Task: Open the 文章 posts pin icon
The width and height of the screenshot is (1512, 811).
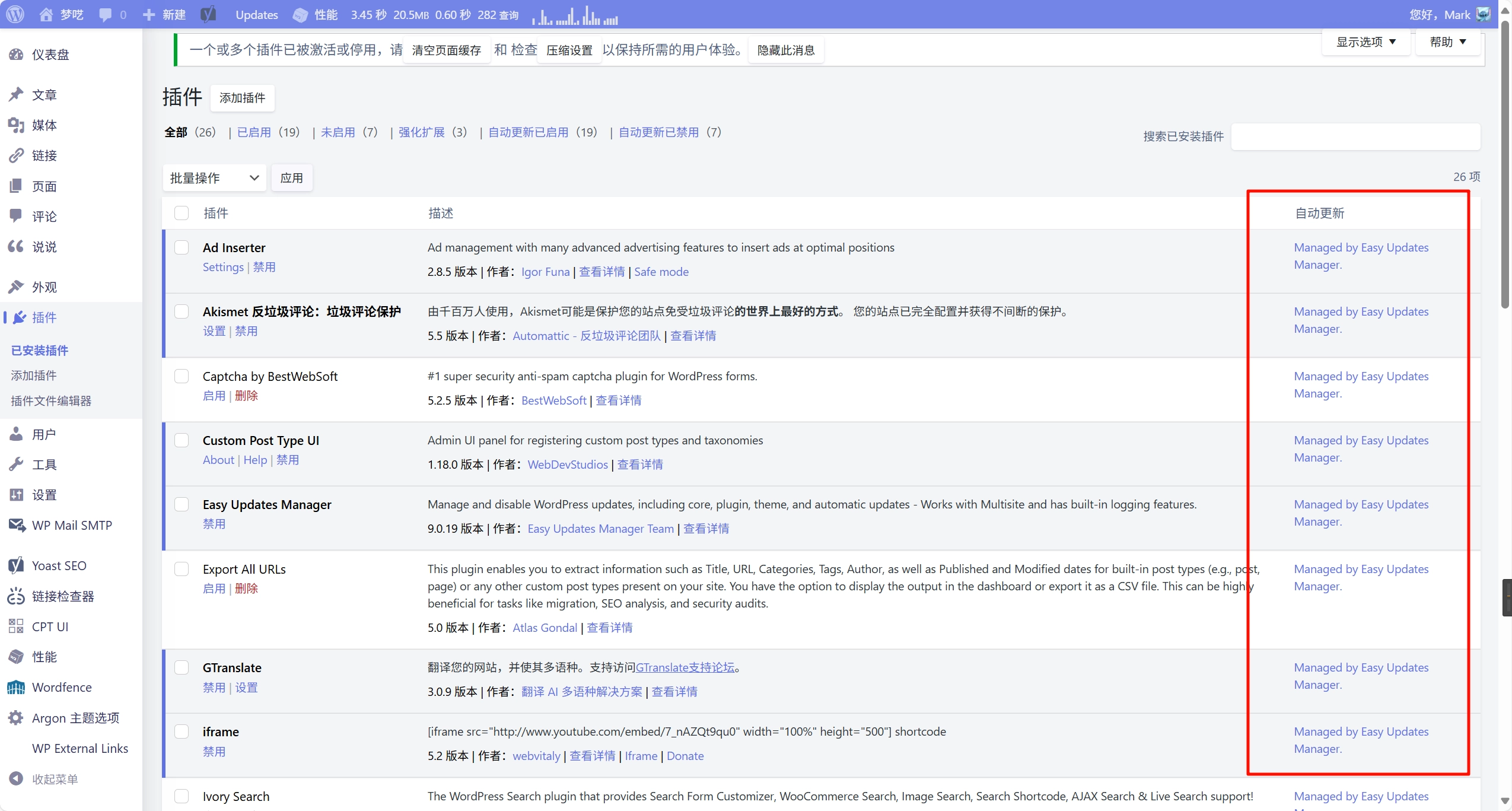Action: [16, 94]
